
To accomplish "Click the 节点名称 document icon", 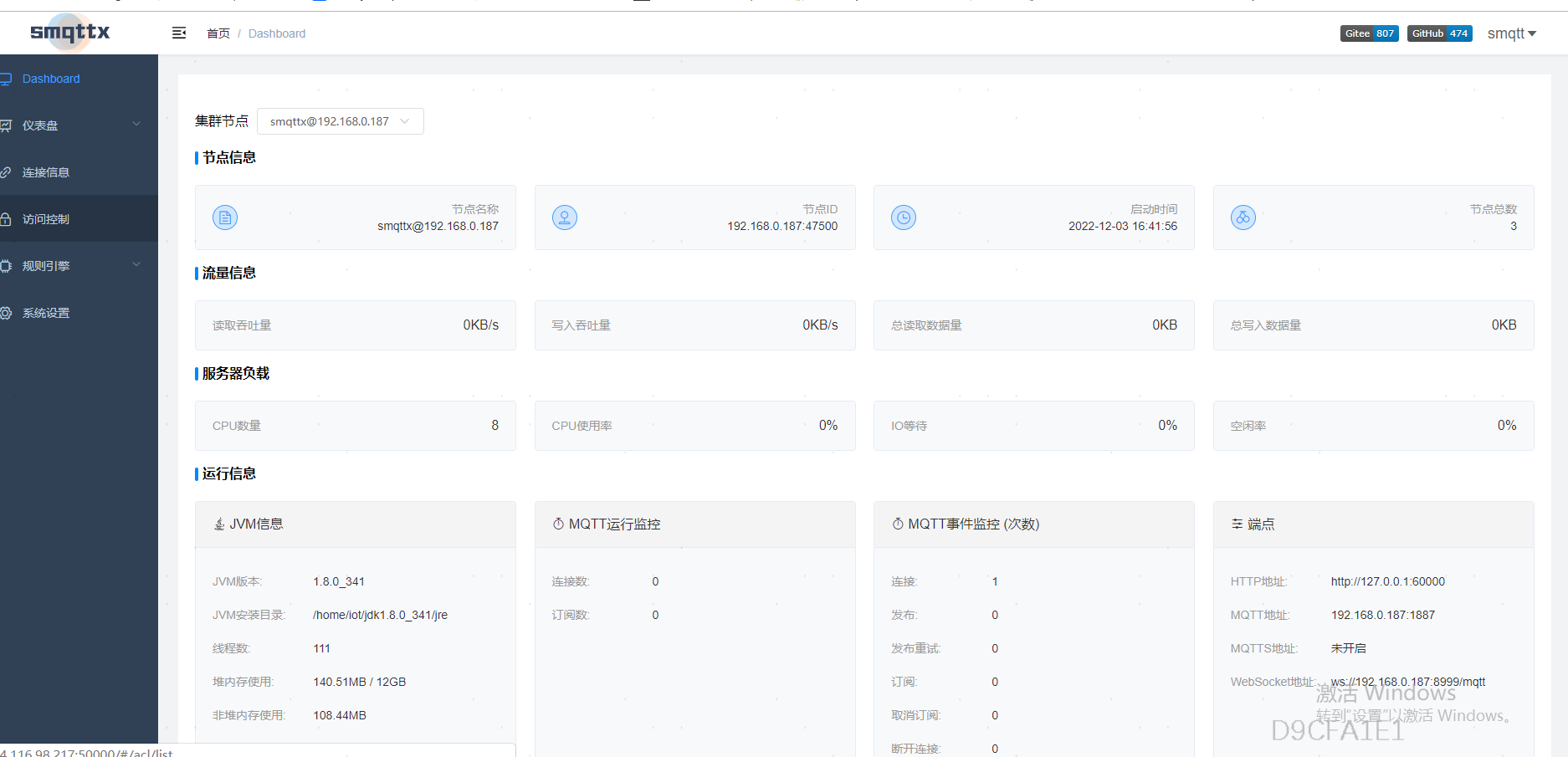I will tap(225, 217).
